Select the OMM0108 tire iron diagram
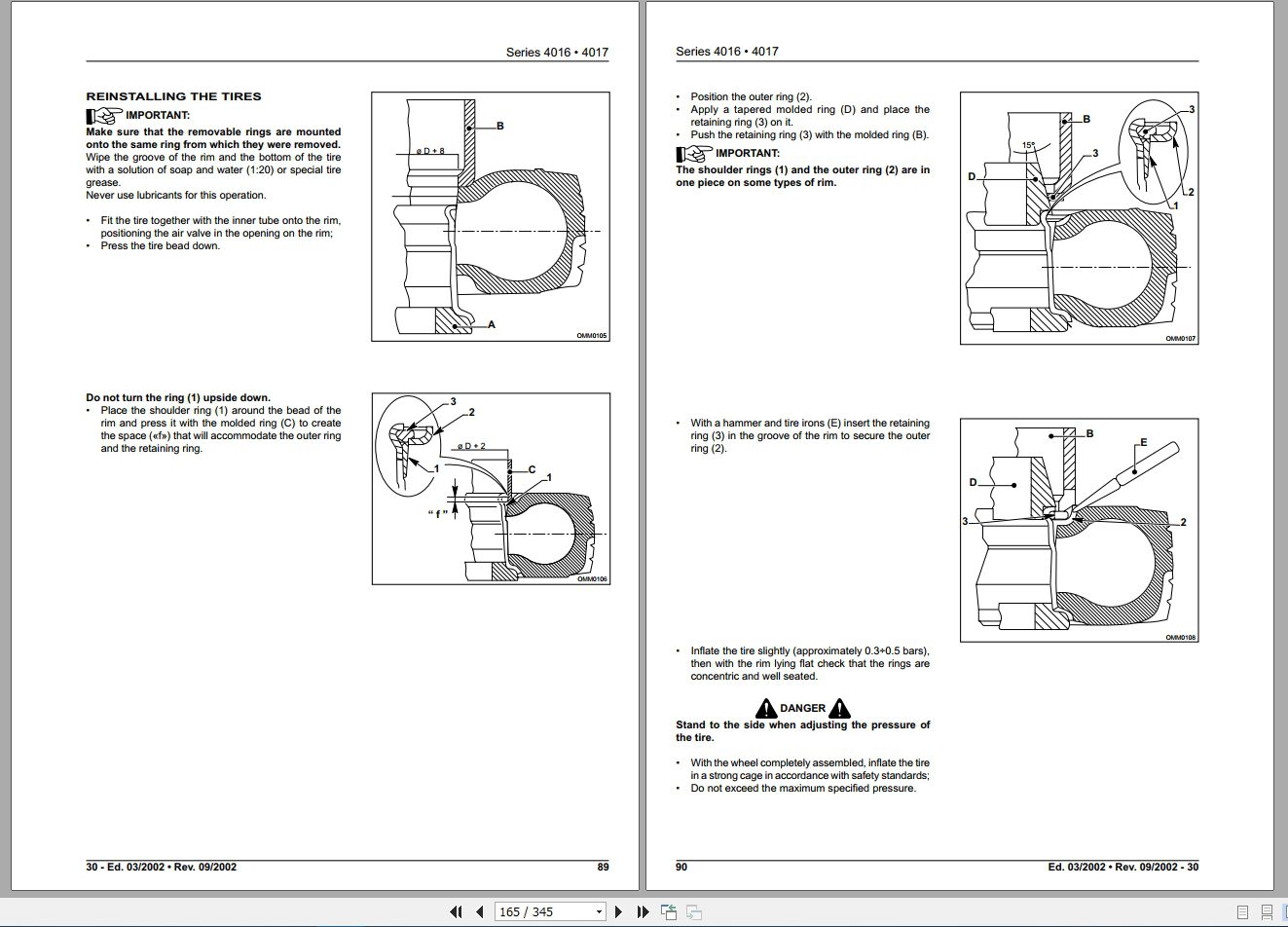 (x=1080, y=529)
